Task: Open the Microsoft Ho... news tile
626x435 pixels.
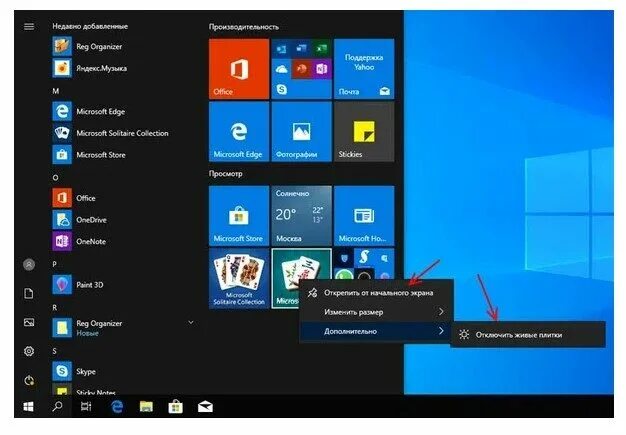Action: [x=364, y=216]
